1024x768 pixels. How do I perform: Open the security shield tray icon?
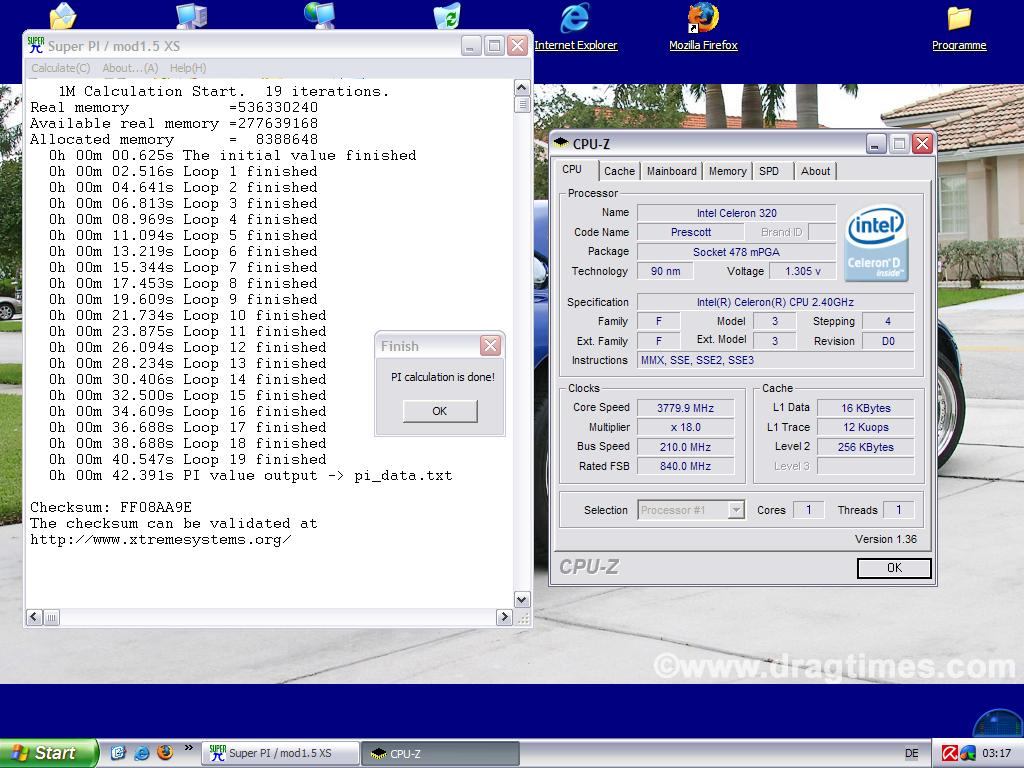[967, 754]
